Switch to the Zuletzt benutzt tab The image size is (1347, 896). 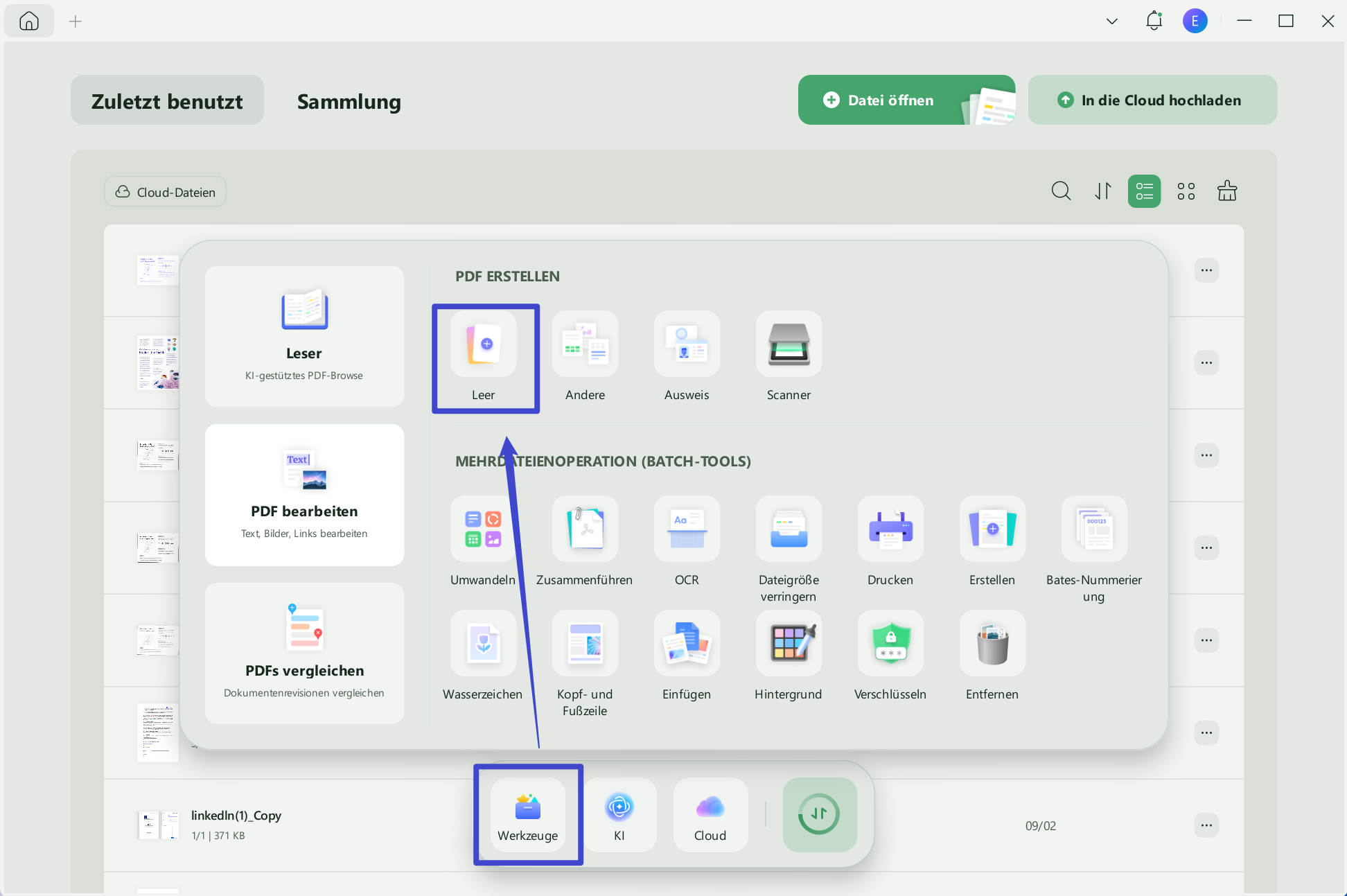[x=167, y=100]
